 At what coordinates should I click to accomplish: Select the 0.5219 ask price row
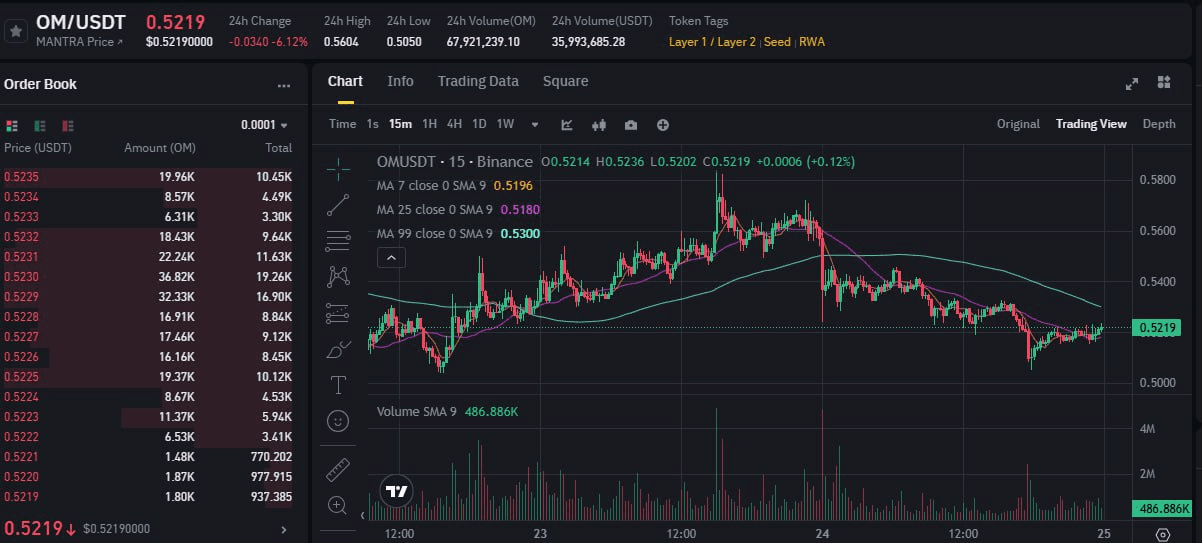pos(148,496)
